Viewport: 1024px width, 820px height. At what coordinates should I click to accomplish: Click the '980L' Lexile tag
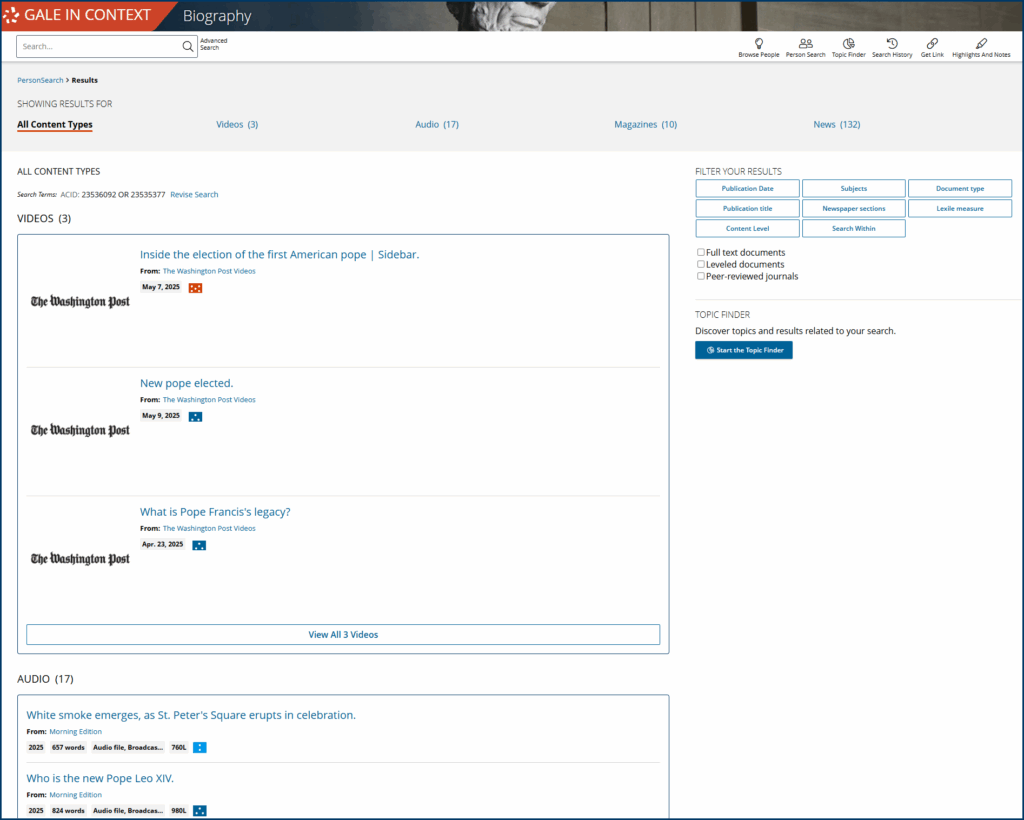178,811
